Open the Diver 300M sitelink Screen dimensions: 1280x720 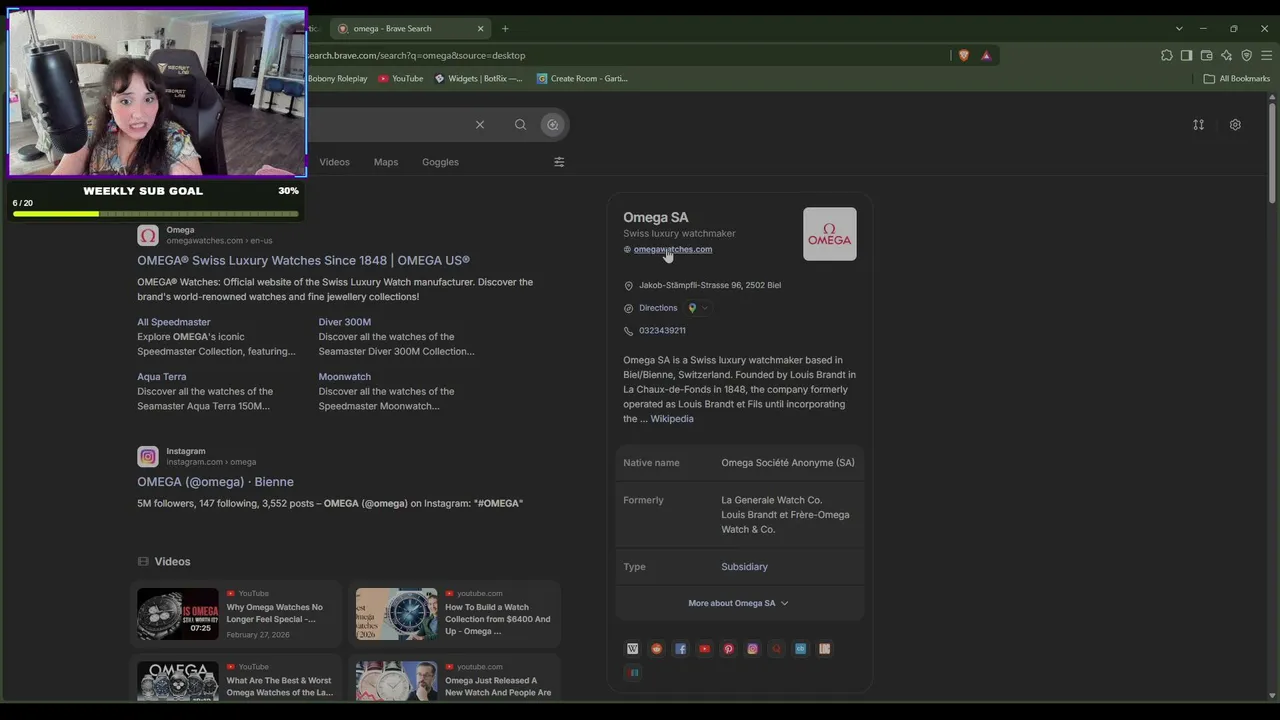345,322
